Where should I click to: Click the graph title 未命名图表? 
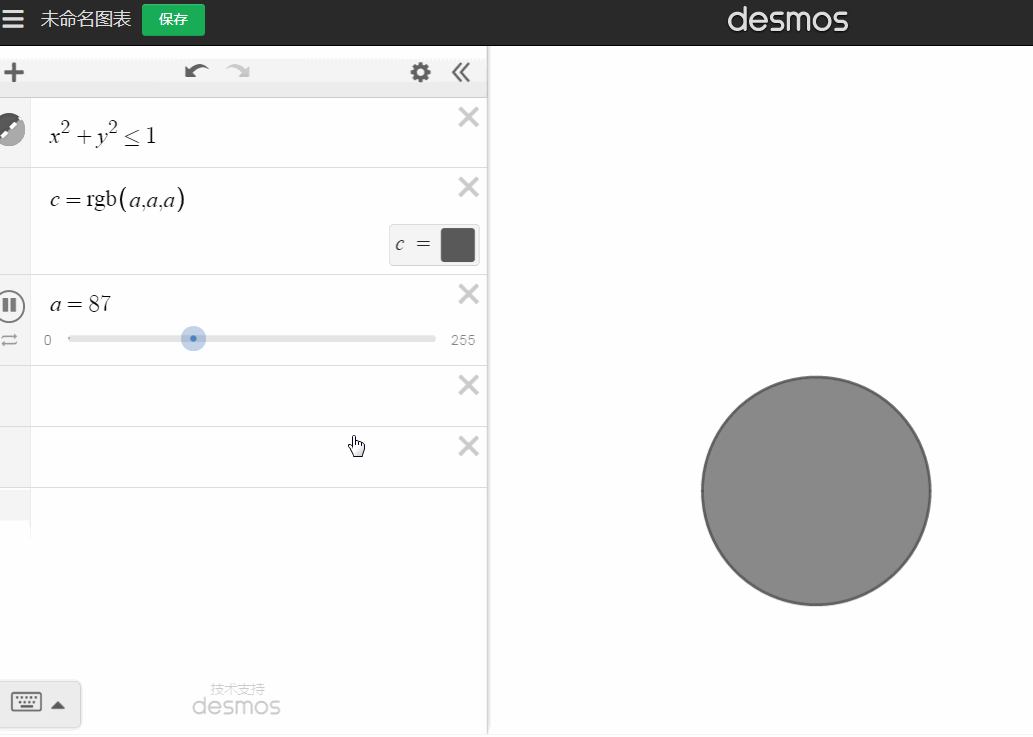(86, 19)
